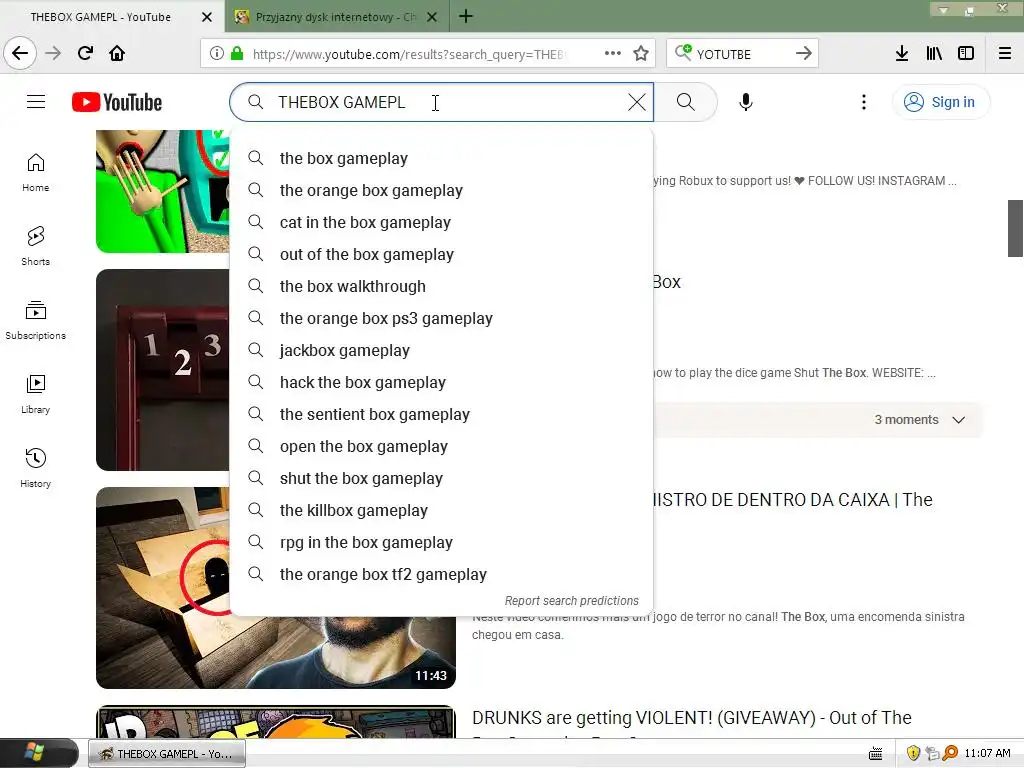Pick 'jackbox gameplay' from the suggestions
1024x768 pixels.
tap(441, 351)
